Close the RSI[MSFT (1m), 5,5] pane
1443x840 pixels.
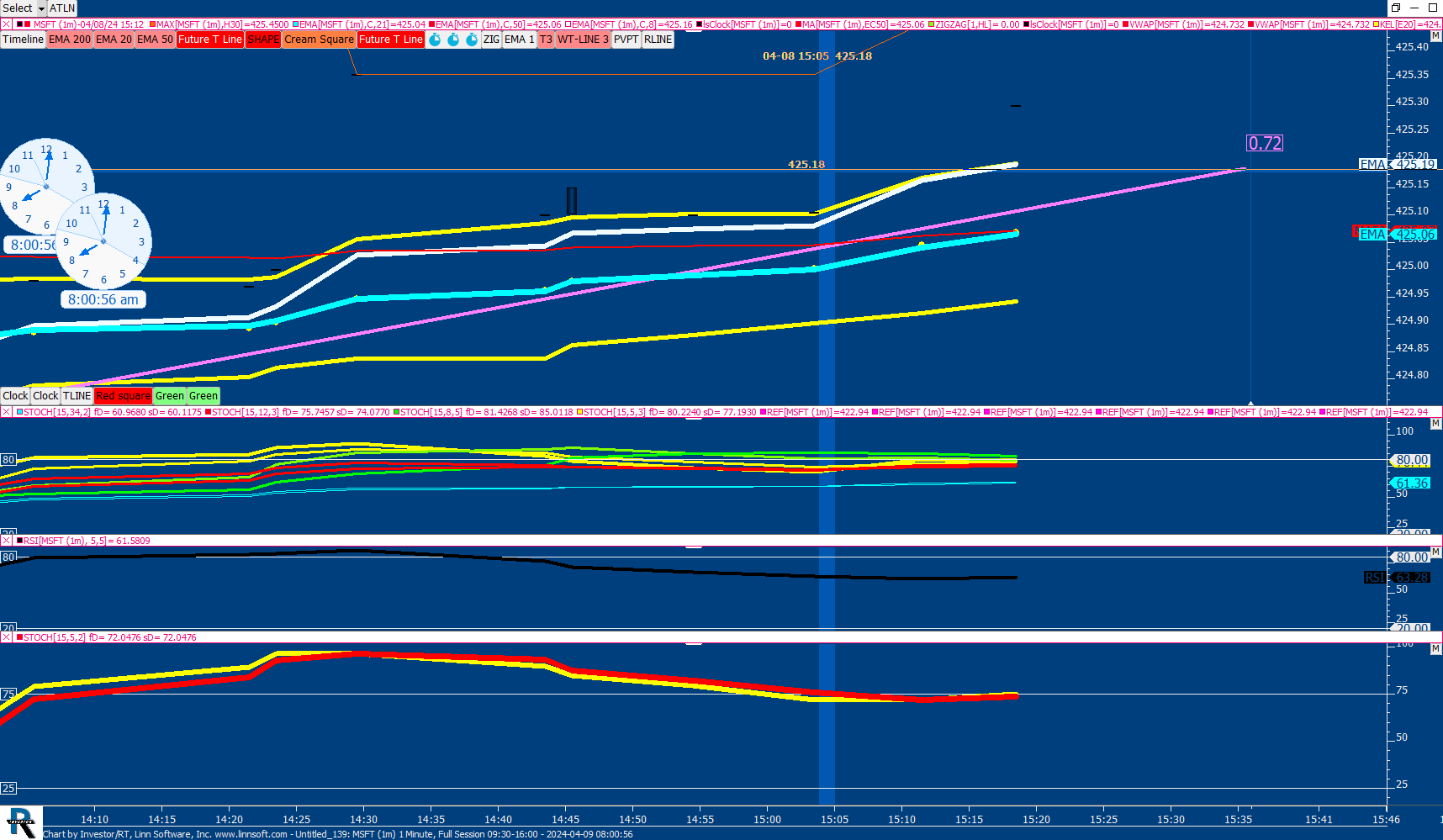point(6,541)
